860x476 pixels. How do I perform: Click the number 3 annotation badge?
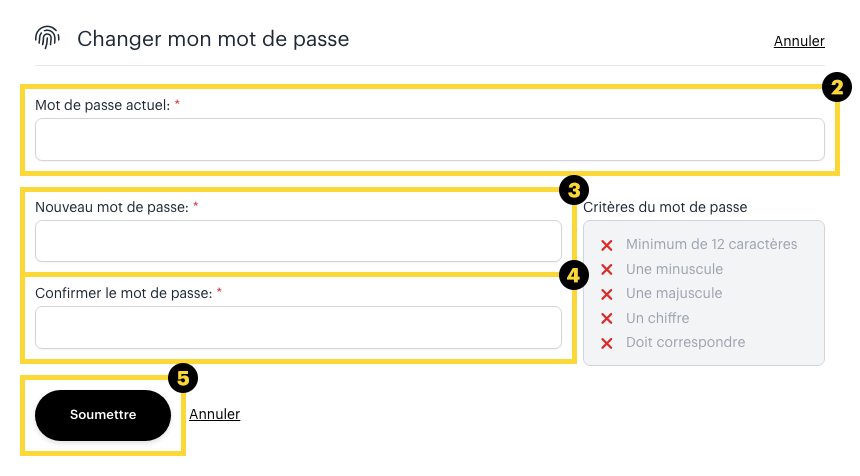point(573,189)
